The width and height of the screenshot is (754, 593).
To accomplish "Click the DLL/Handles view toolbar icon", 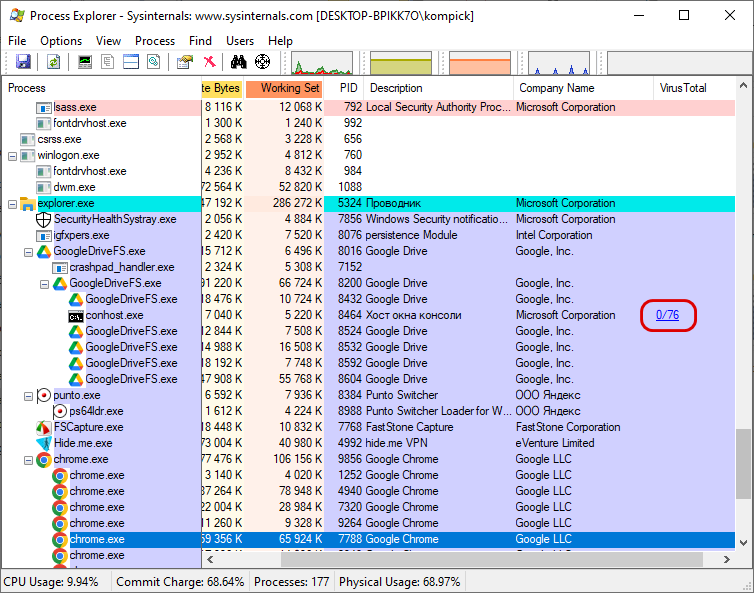I will pyautogui.click(x=154, y=62).
